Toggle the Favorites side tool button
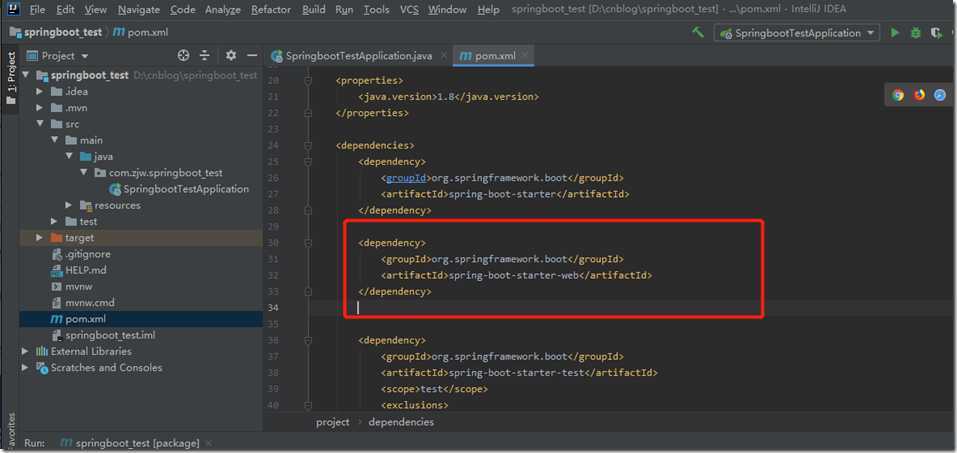 pyautogui.click(x=11, y=430)
